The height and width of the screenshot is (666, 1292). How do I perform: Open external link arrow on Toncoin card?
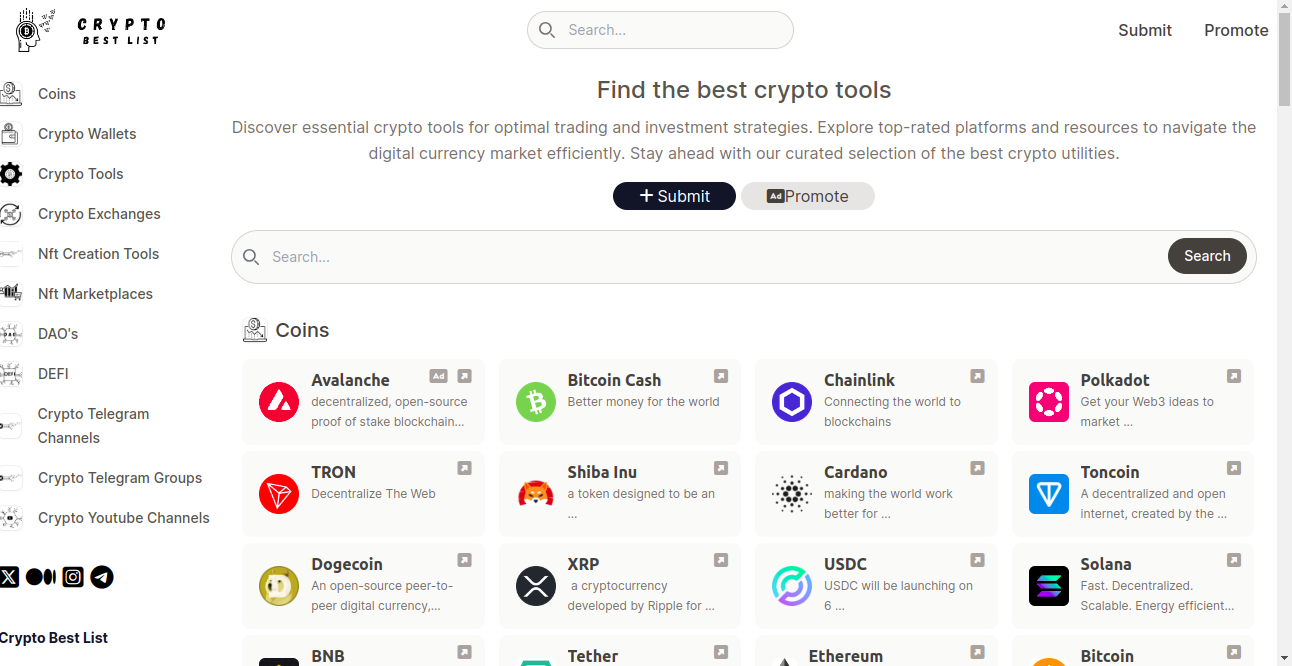pos(1234,468)
